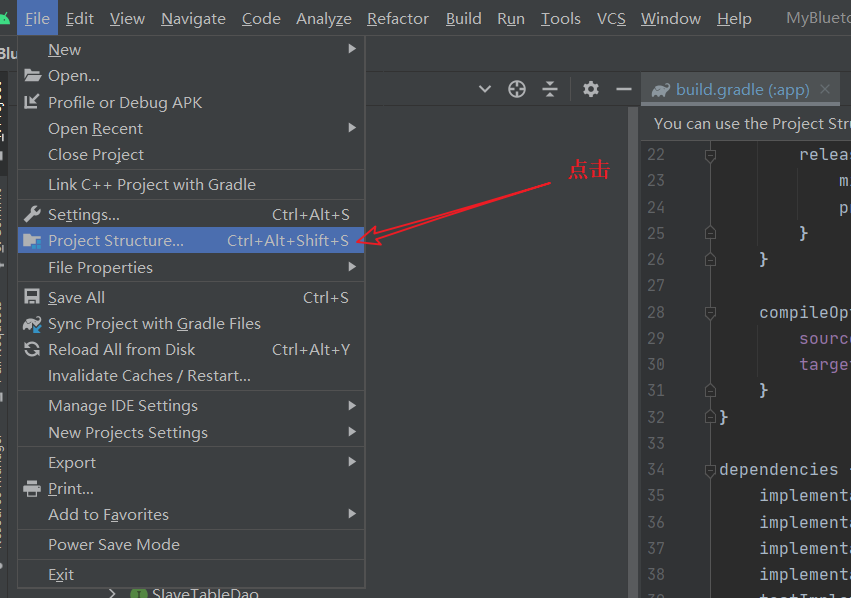Open Settings... from File menu
Image resolution: width=851 pixels, height=598 pixels.
click(191, 214)
